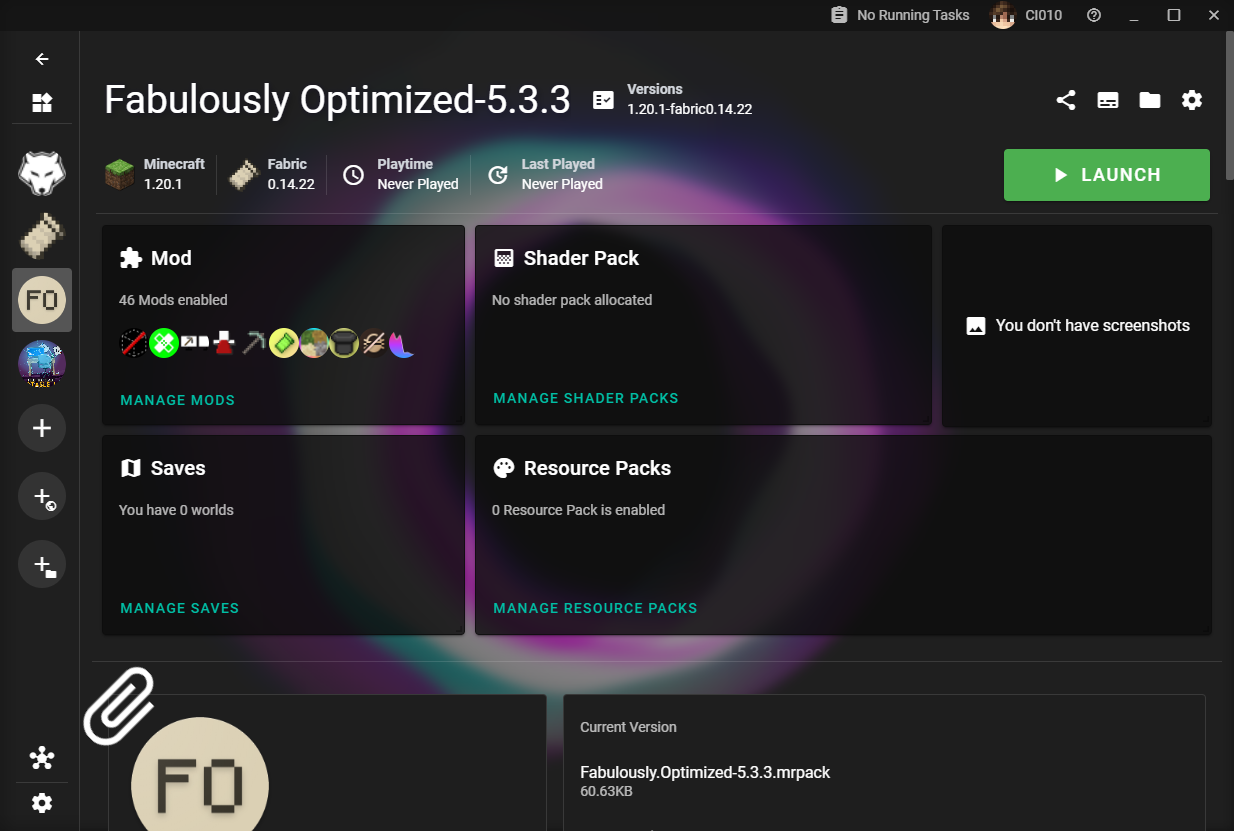The width and height of the screenshot is (1234, 831).
Task: Open the No Running Tasks indicator
Action: 900,15
